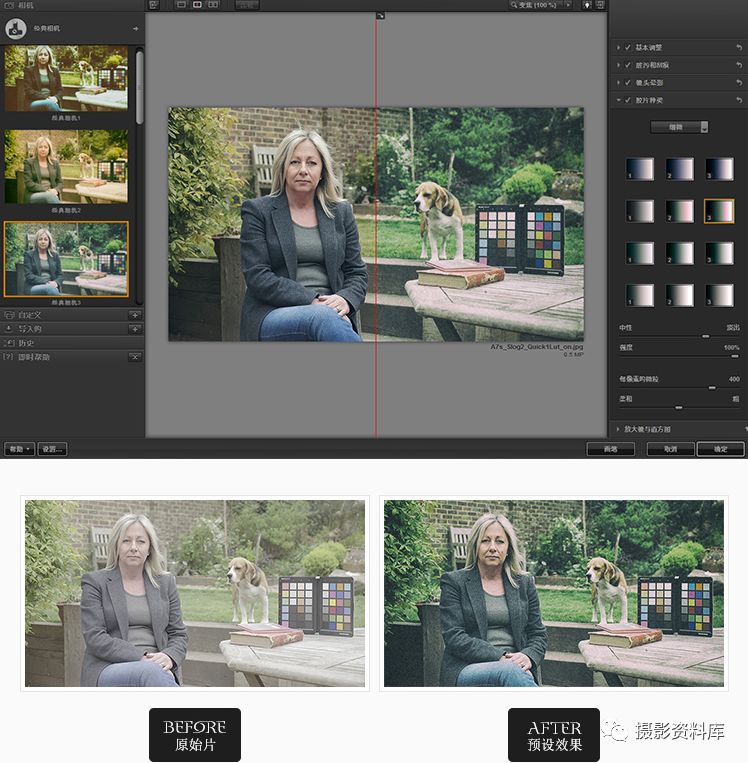Click the preset list vertical scrollbar
Image resolution: width=748 pixels, height=763 pixels.
click(140, 88)
